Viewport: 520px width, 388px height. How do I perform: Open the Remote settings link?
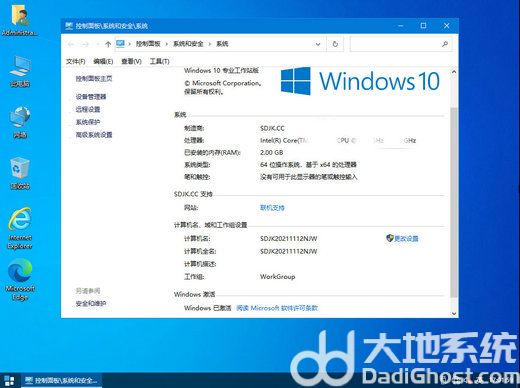(88, 109)
